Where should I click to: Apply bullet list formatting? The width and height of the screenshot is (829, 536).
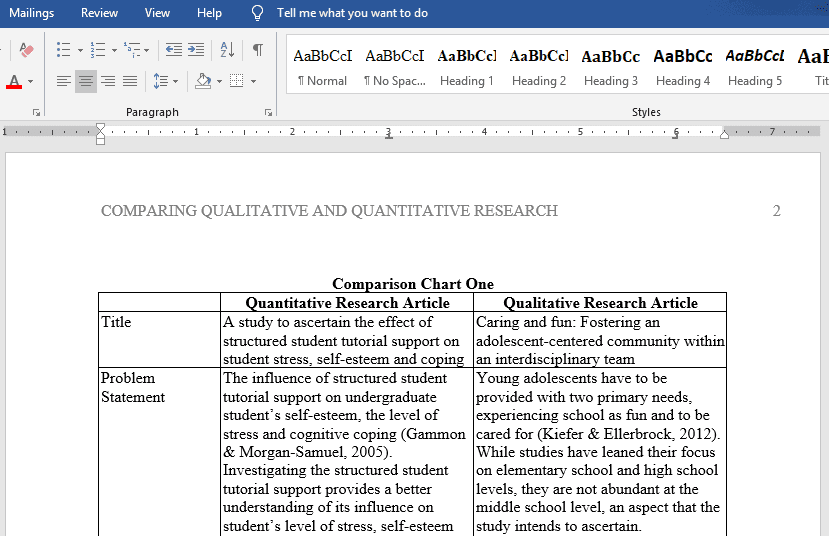coord(63,50)
